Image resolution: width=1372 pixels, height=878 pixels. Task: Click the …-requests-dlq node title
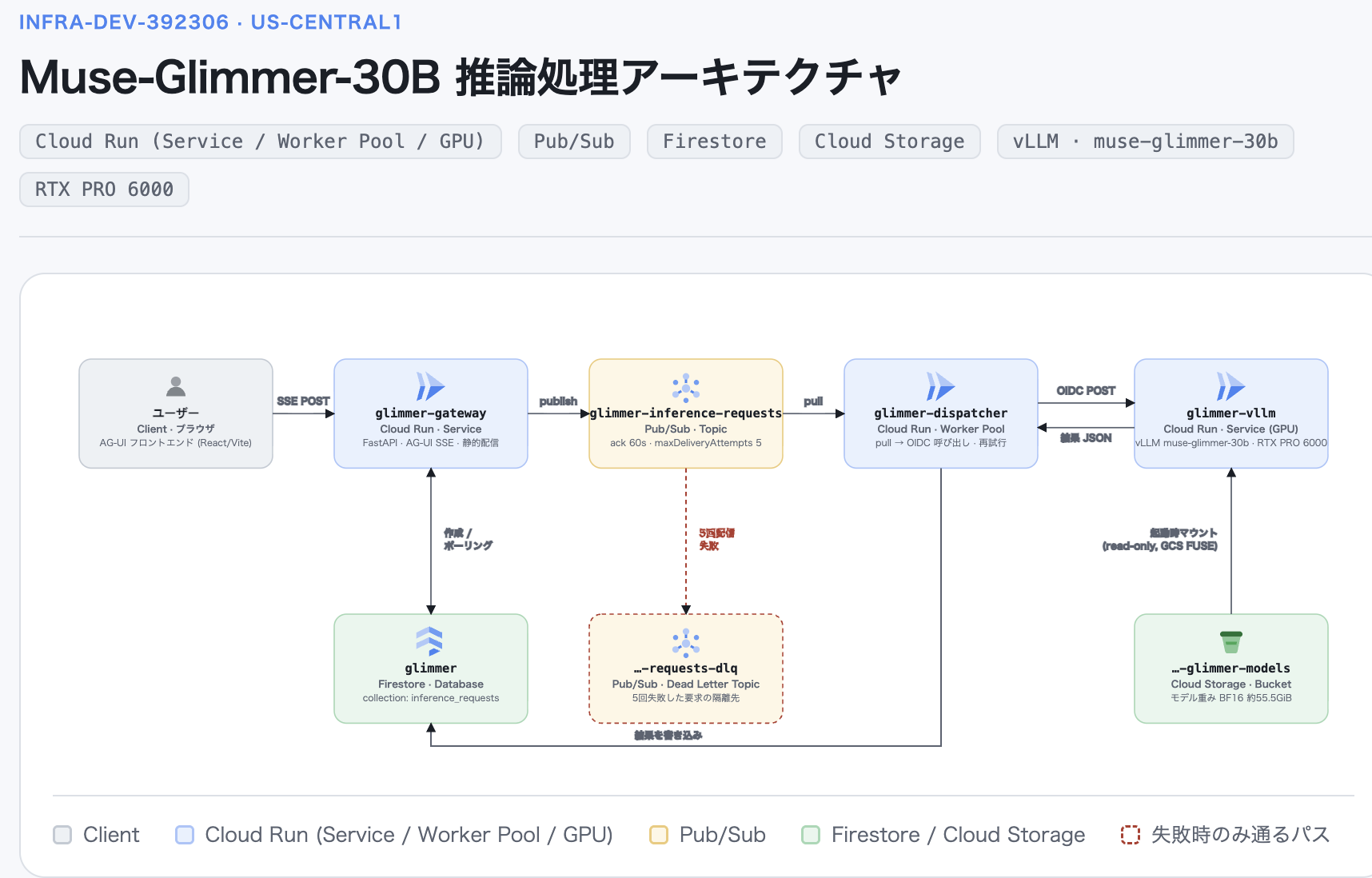coord(686,668)
